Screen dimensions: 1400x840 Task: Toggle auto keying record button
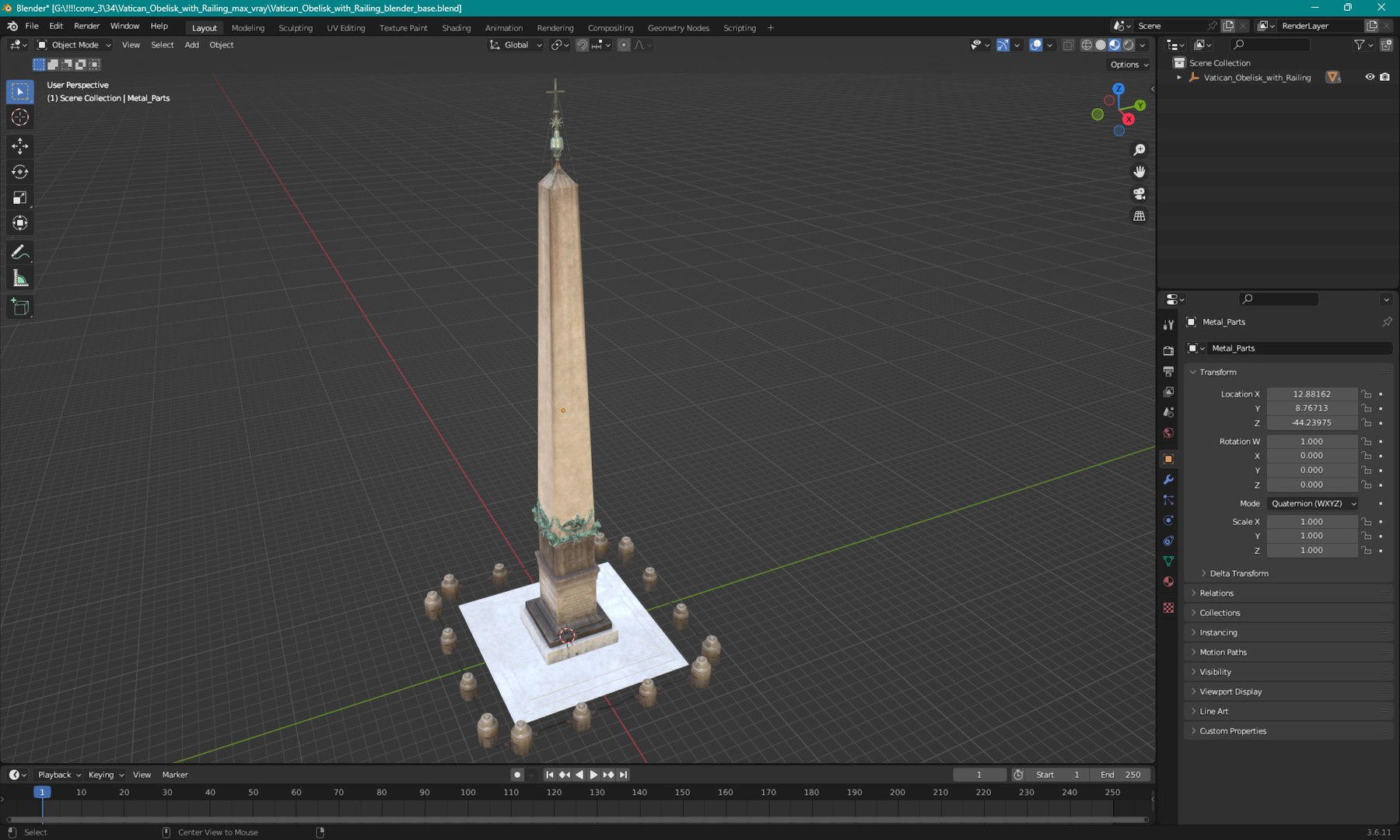(x=517, y=775)
